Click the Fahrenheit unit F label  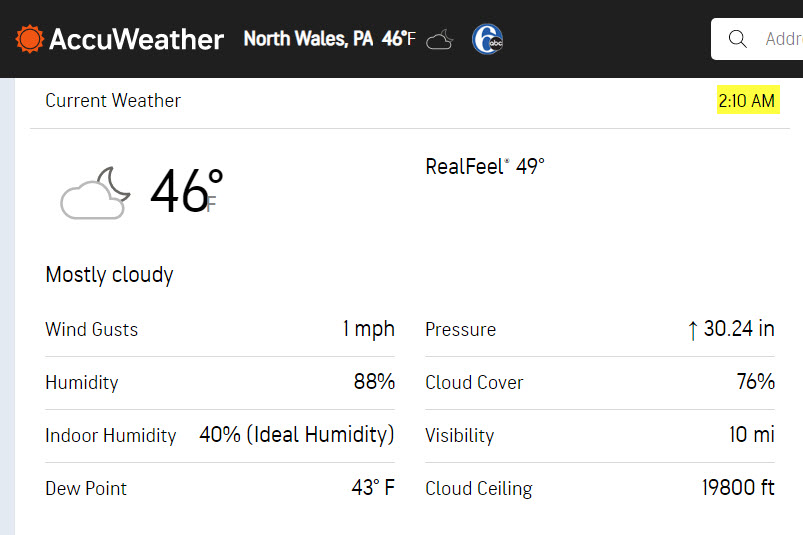tap(211, 204)
